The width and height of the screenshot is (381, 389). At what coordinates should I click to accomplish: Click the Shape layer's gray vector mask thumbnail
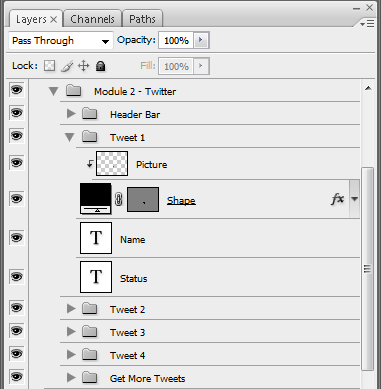(x=143, y=199)
